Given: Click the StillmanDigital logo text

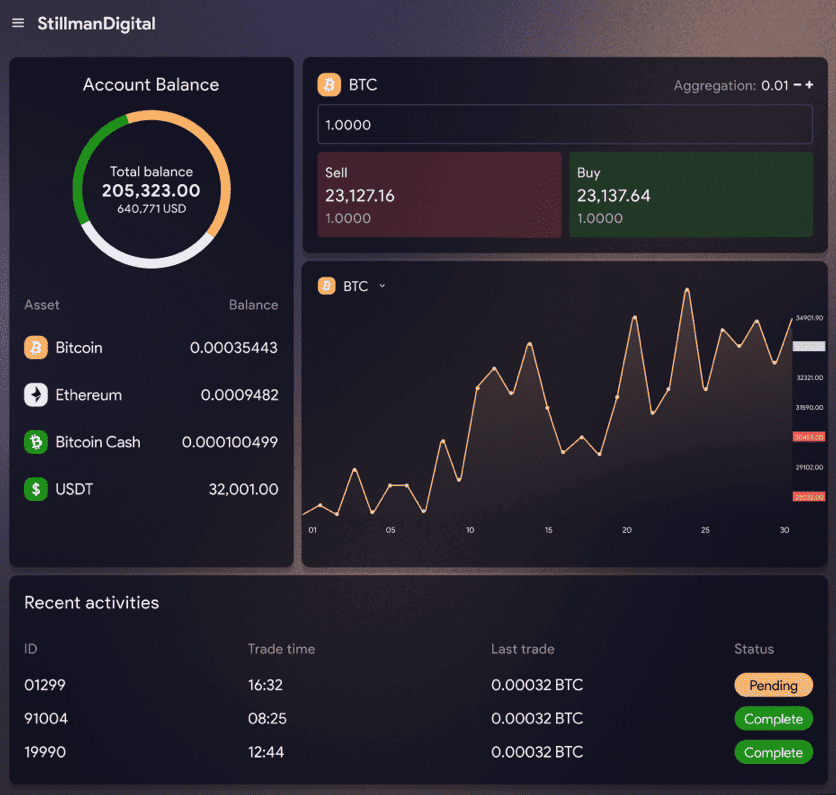Looking at the screenshot, I should (96, 23).
